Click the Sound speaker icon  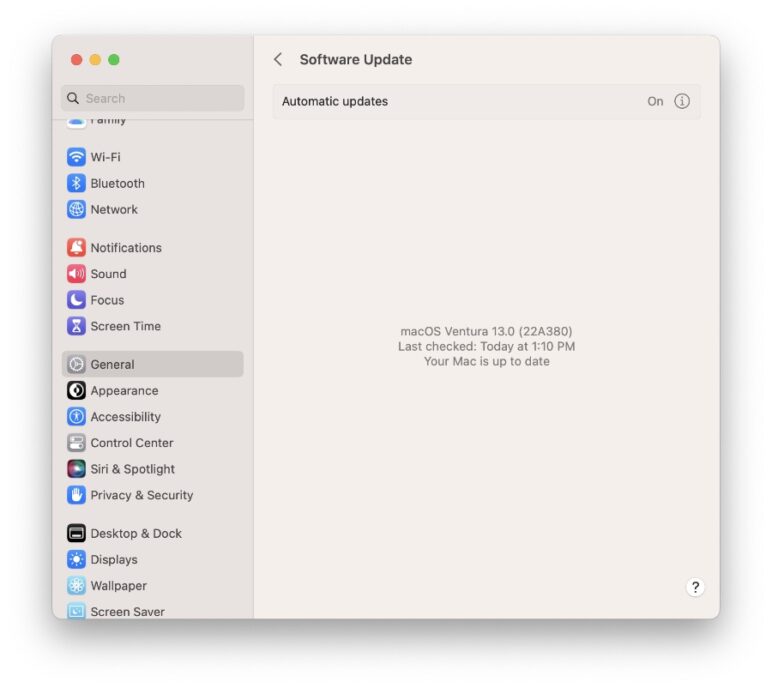click(x=76, y=274)
